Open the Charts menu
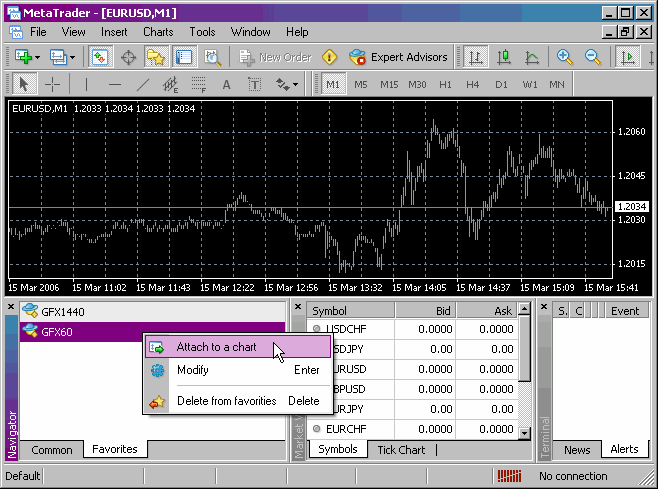 pos(158,32)
